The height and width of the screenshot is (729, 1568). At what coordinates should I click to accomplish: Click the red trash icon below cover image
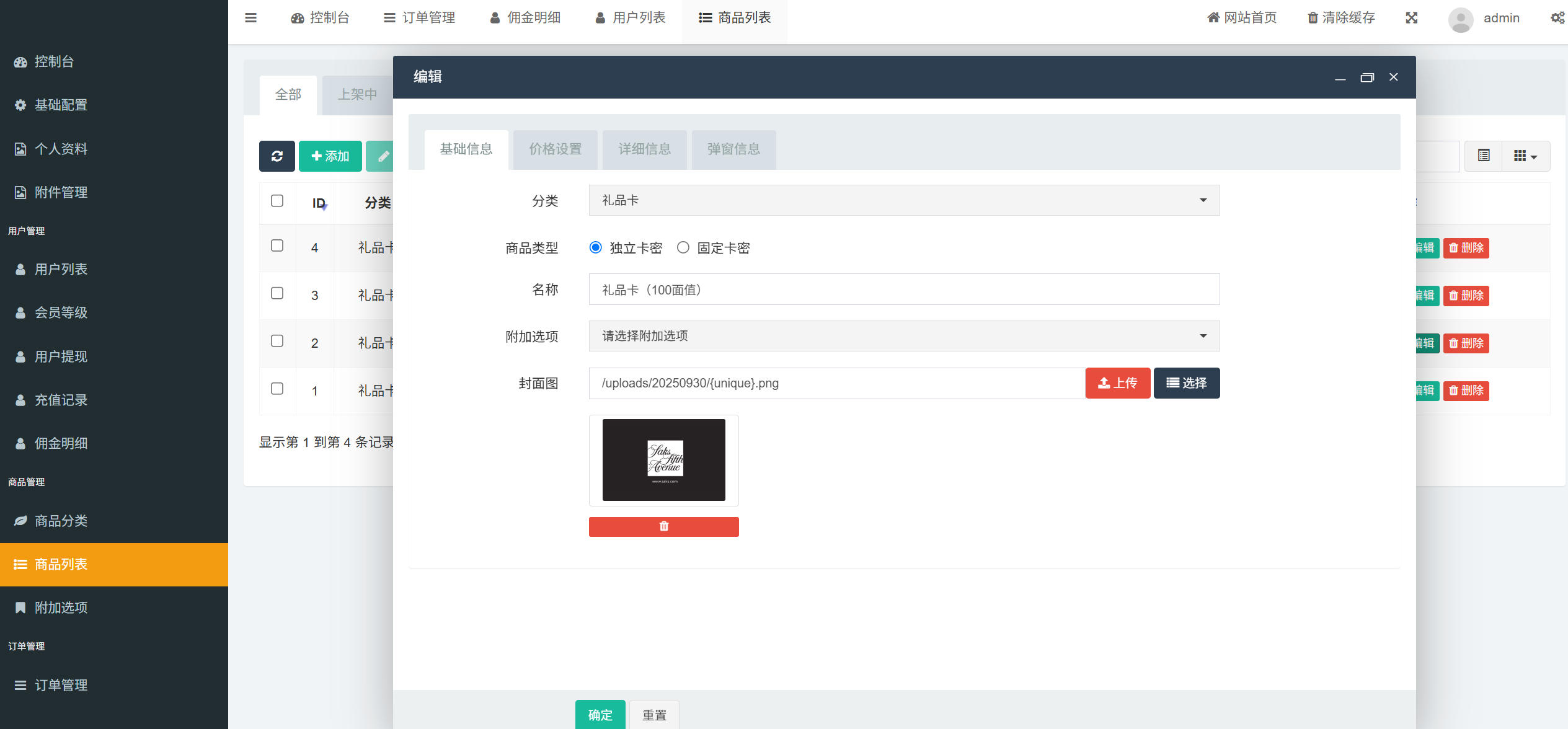point(663,526)
